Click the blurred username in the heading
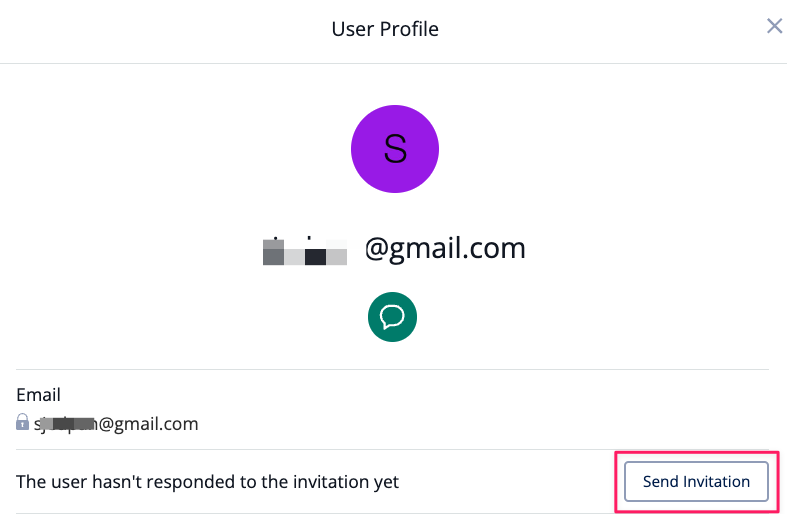This screenshot has width=787, height=514. point(304,250)
